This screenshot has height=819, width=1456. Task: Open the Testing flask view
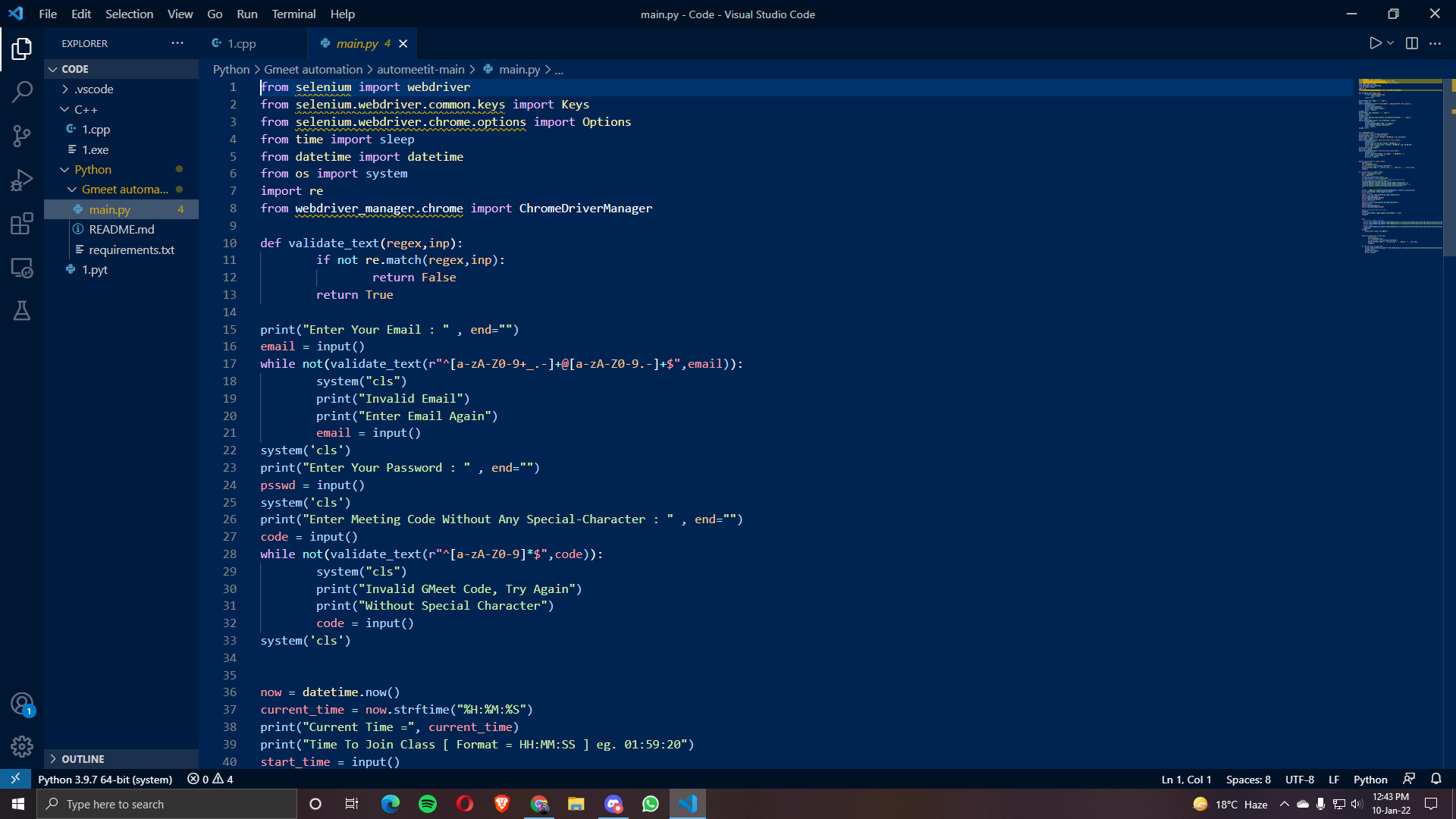(22, 311)
